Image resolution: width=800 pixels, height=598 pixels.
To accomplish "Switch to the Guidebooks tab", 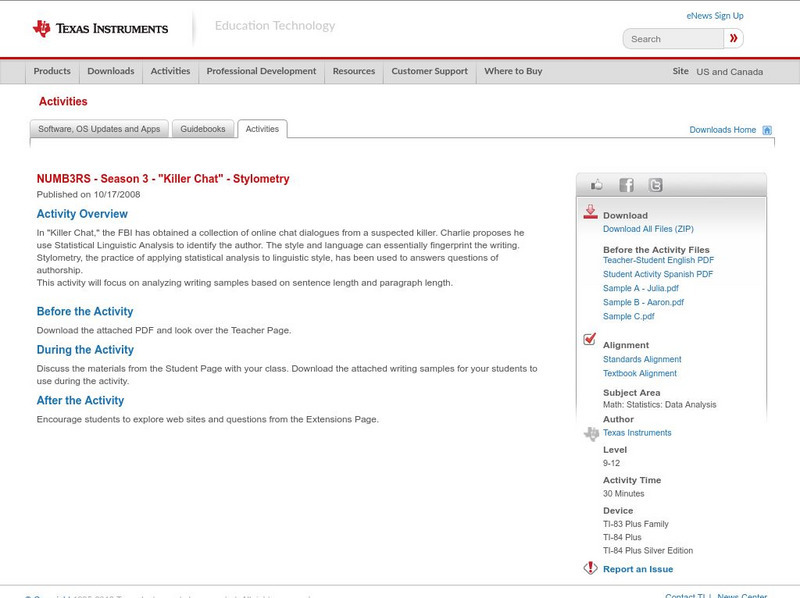I will point(203,129).
